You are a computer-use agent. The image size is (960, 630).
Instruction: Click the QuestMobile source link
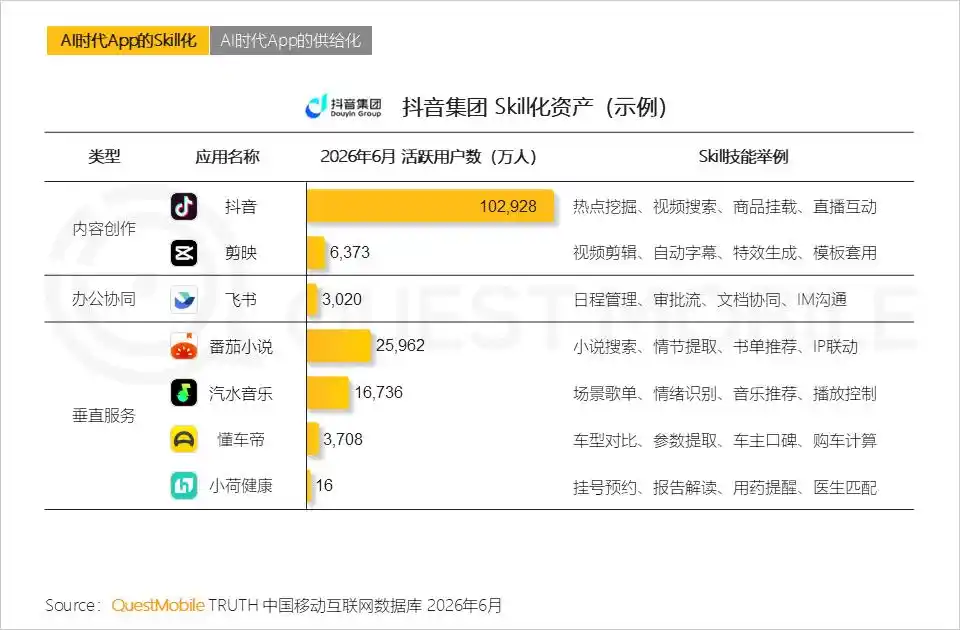[x=158, y=606]
